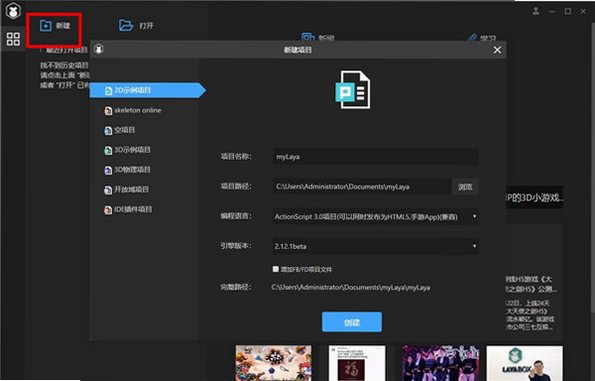The width and height of the screenshot is (595, 381).
Task: Click the 空项目 file icon
Action: click(x=108, y=130)
